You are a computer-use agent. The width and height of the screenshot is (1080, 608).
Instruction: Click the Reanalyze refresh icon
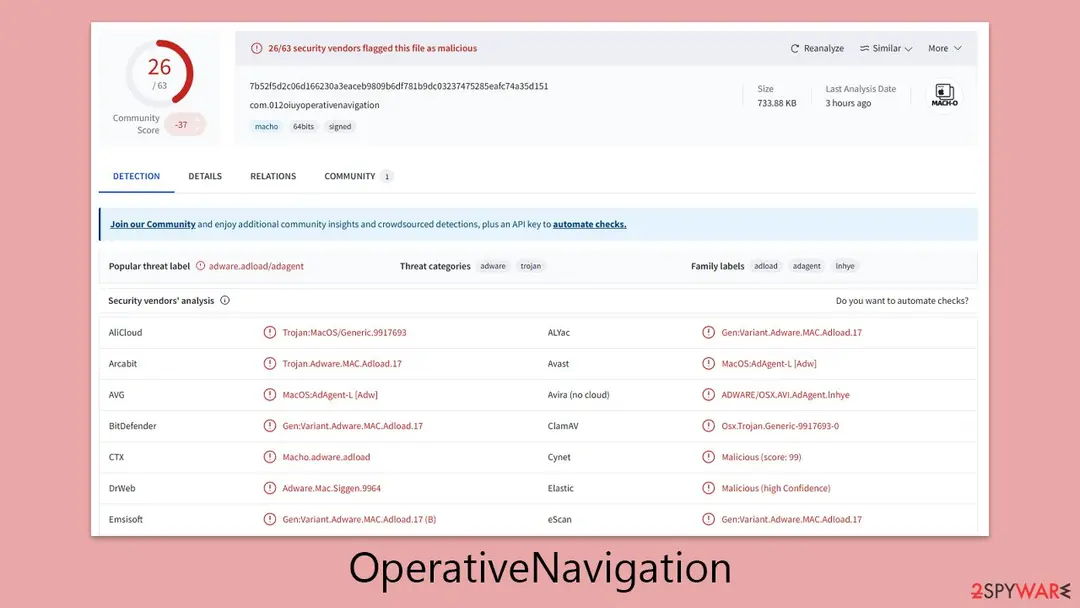pyautogui.click(x=795, y=48)
